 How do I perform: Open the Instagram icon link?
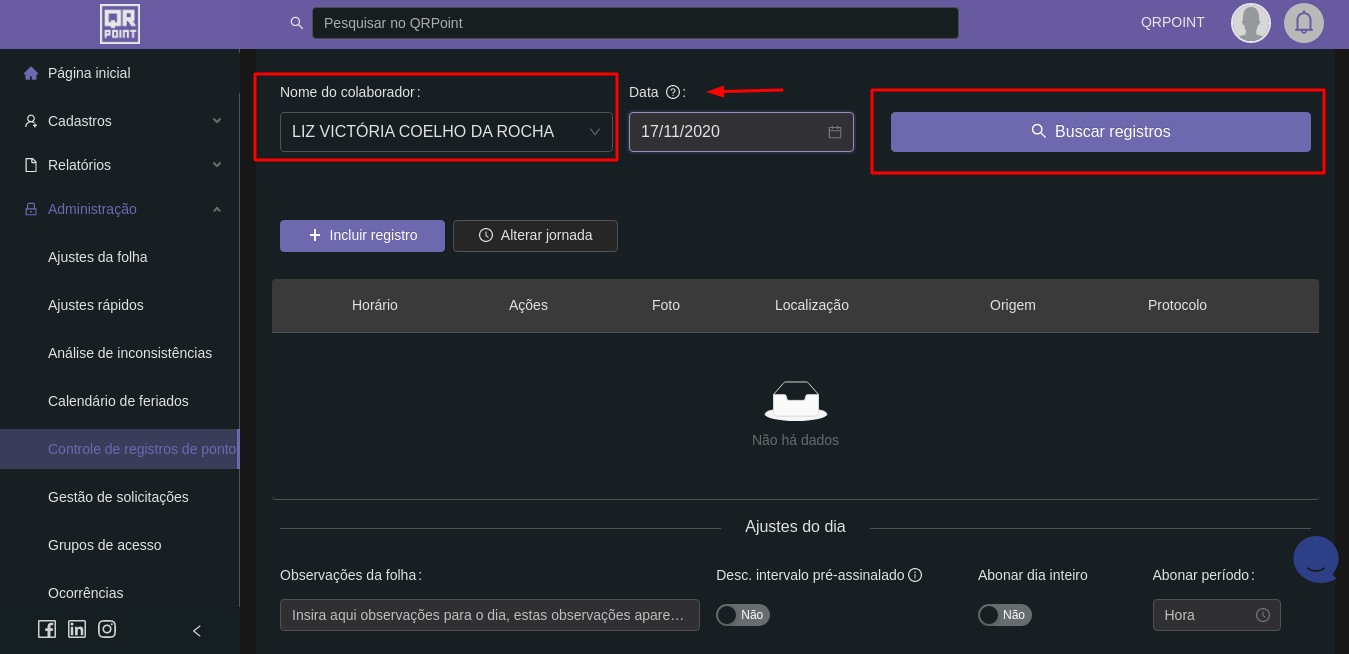click(107, 629)
